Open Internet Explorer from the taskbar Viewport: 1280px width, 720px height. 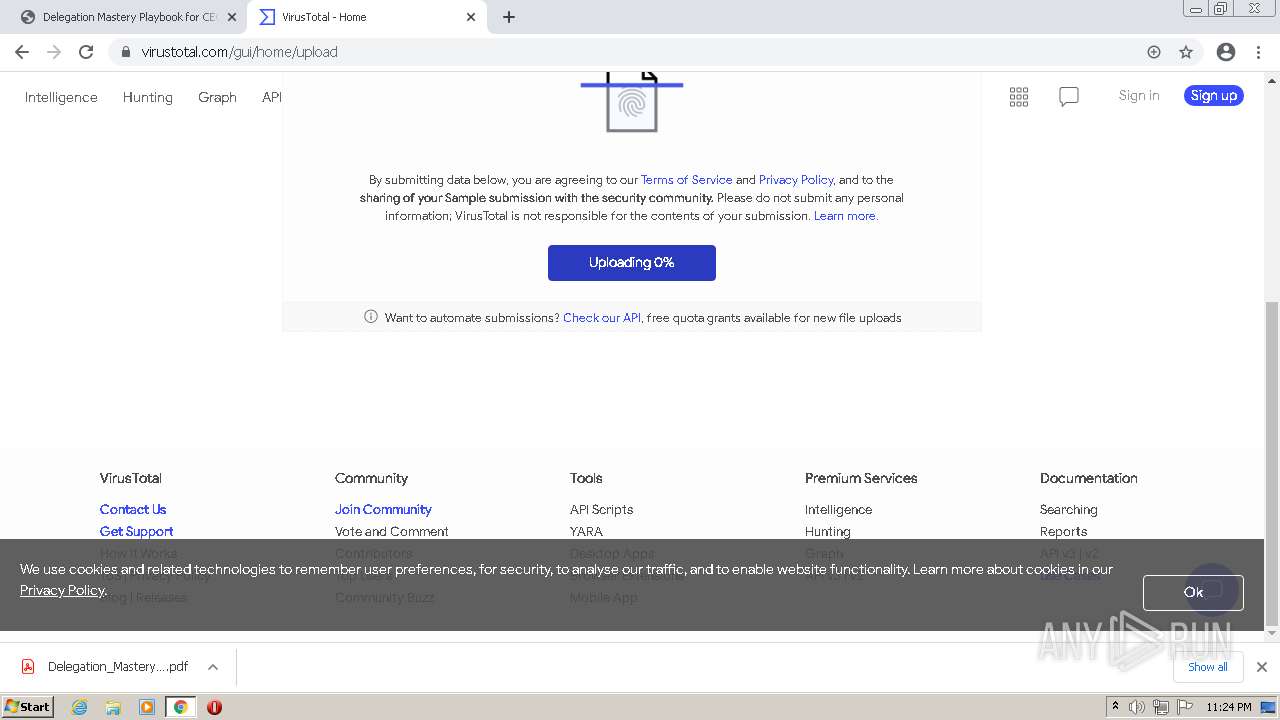pyautogui.click(x=80, y=707)
